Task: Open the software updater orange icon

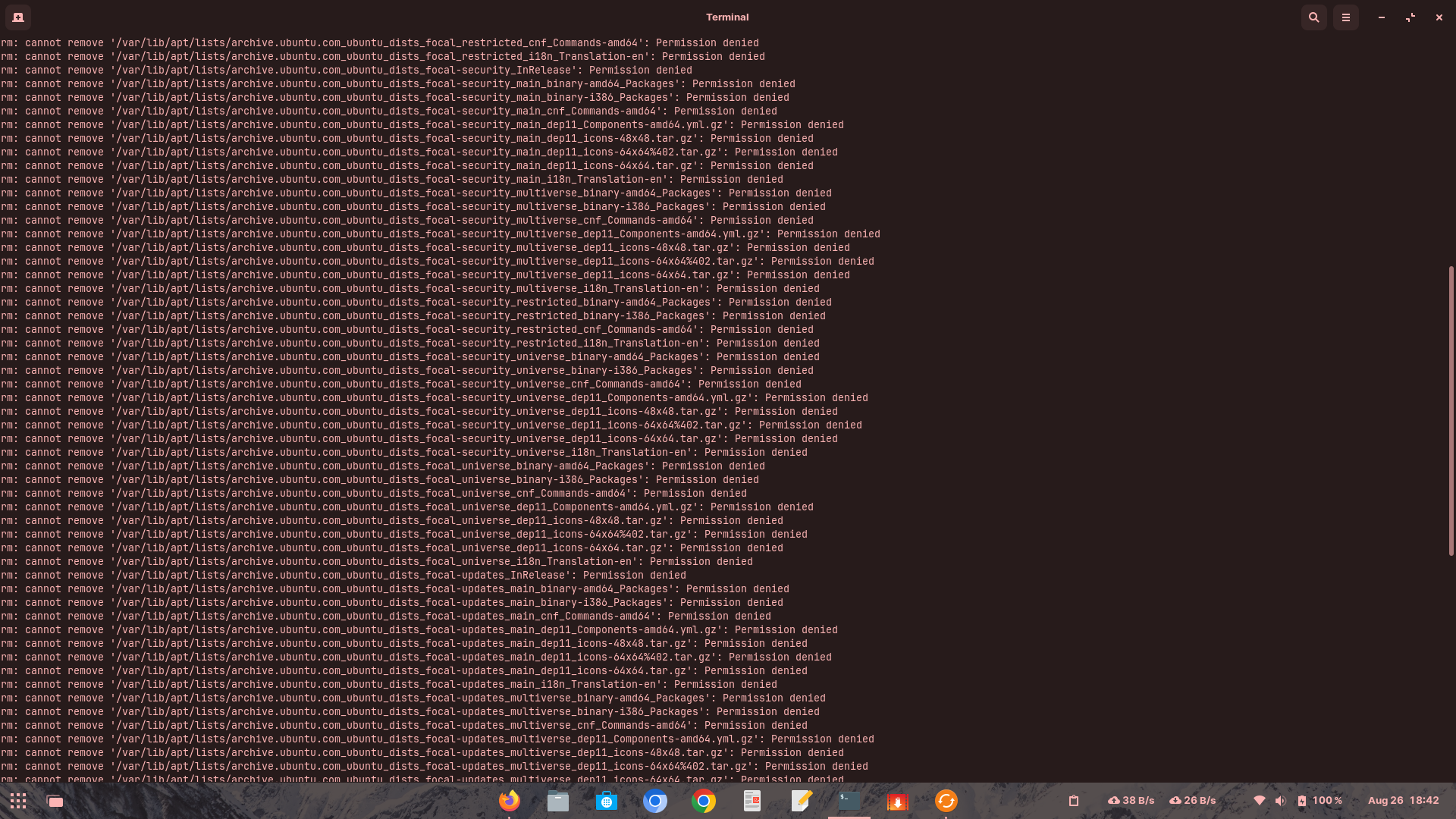Action: [946, 801]
